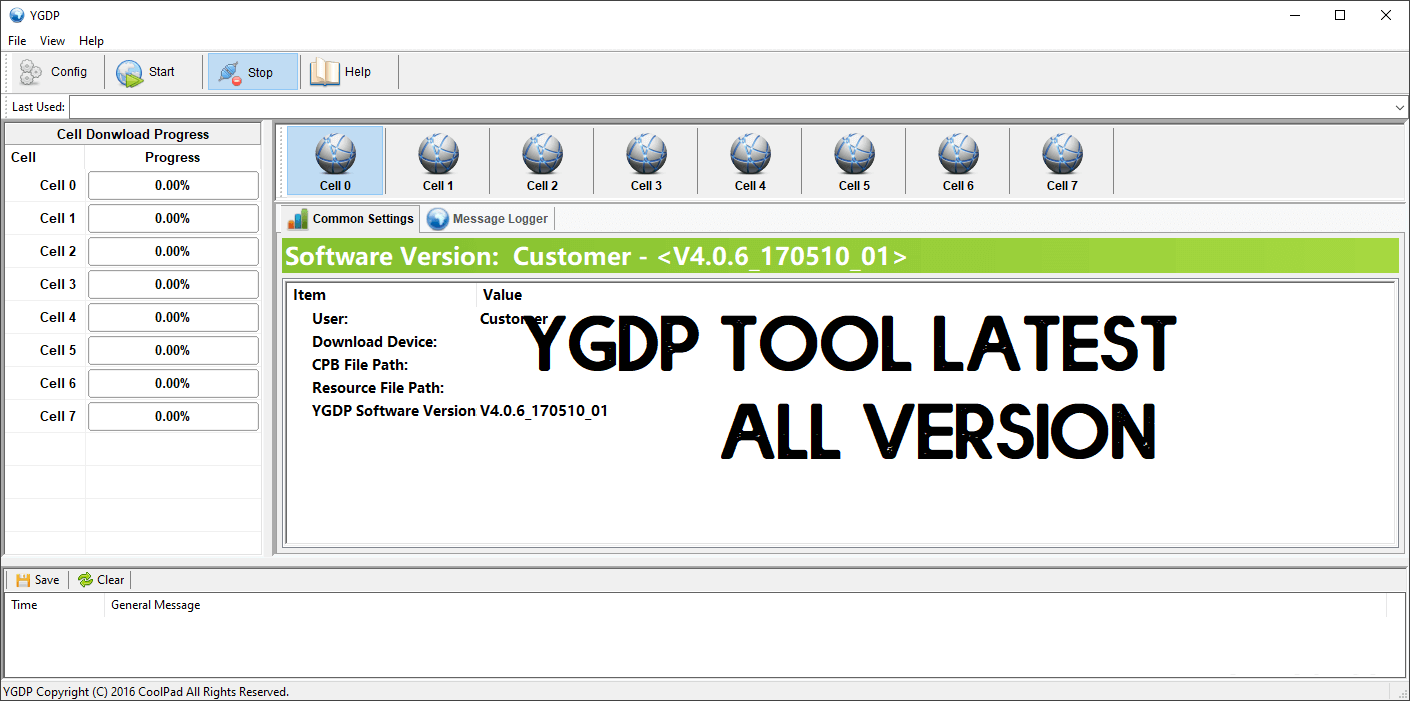Image resolution: width=1410 pixels, height=701 pixels.
Task: Select the Cell 7 globe icon
Action: pos(1062,161)
